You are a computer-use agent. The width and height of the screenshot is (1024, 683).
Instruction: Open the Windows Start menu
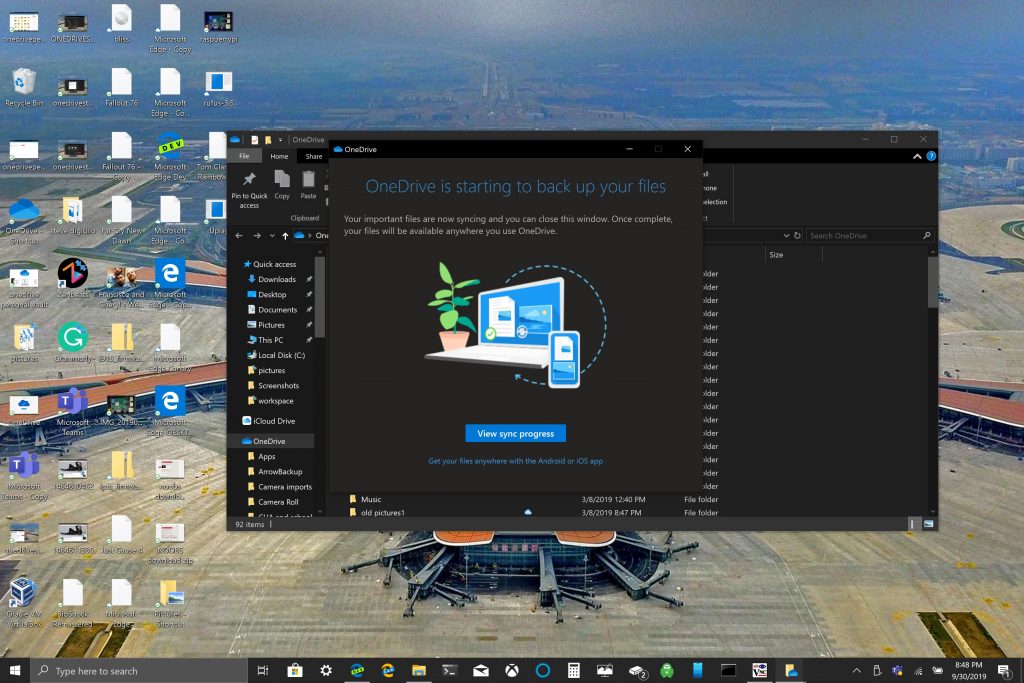click(15, 670)
